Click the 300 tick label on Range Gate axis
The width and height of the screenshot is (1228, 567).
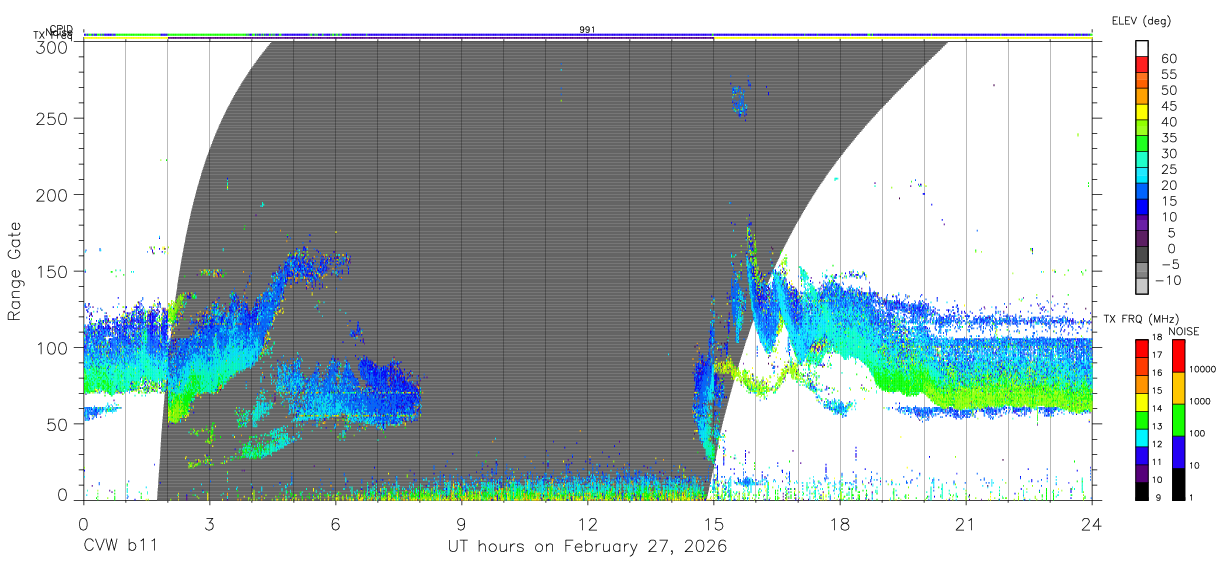point(52,46)
